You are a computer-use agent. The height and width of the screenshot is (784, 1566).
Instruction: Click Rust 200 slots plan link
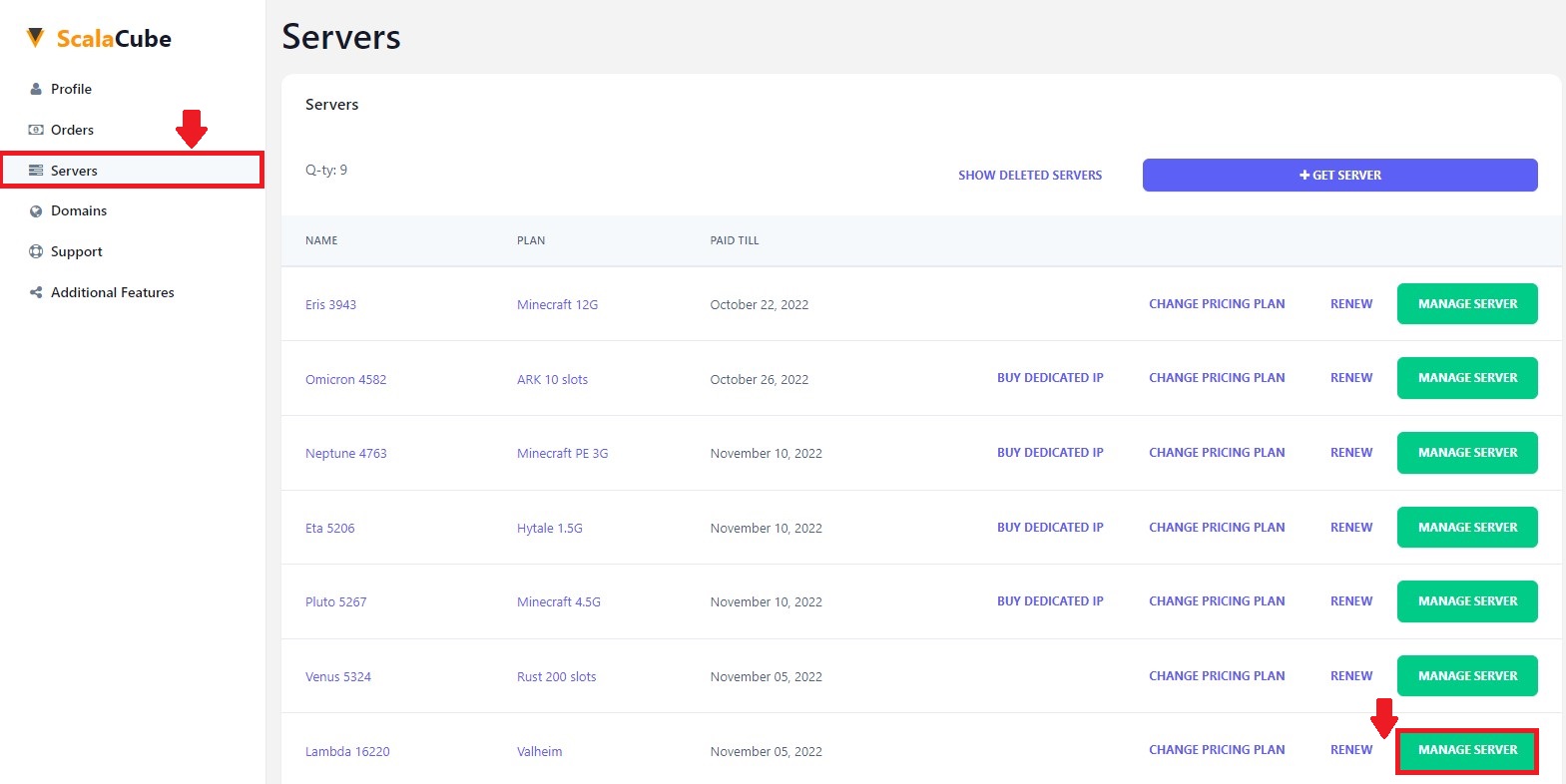point(556,676)
